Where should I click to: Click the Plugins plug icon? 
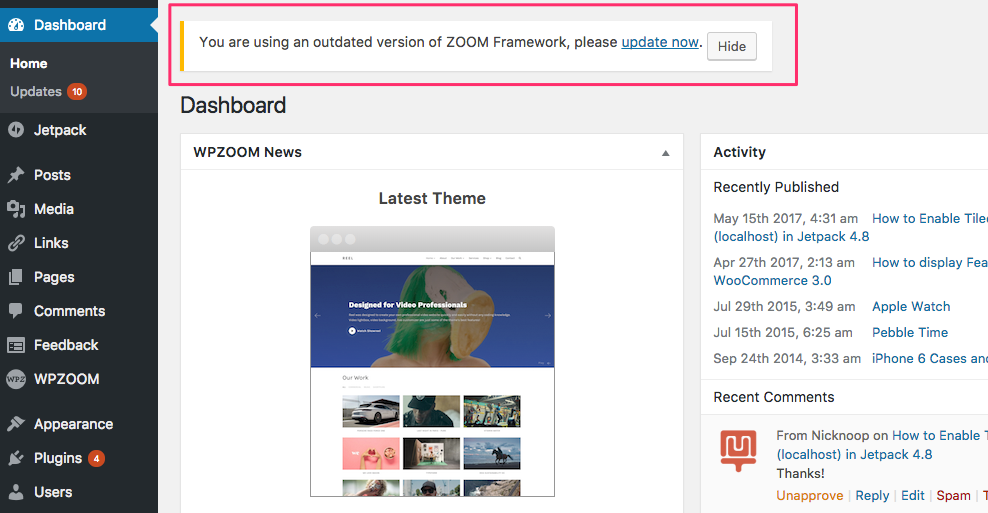(16, 458)
